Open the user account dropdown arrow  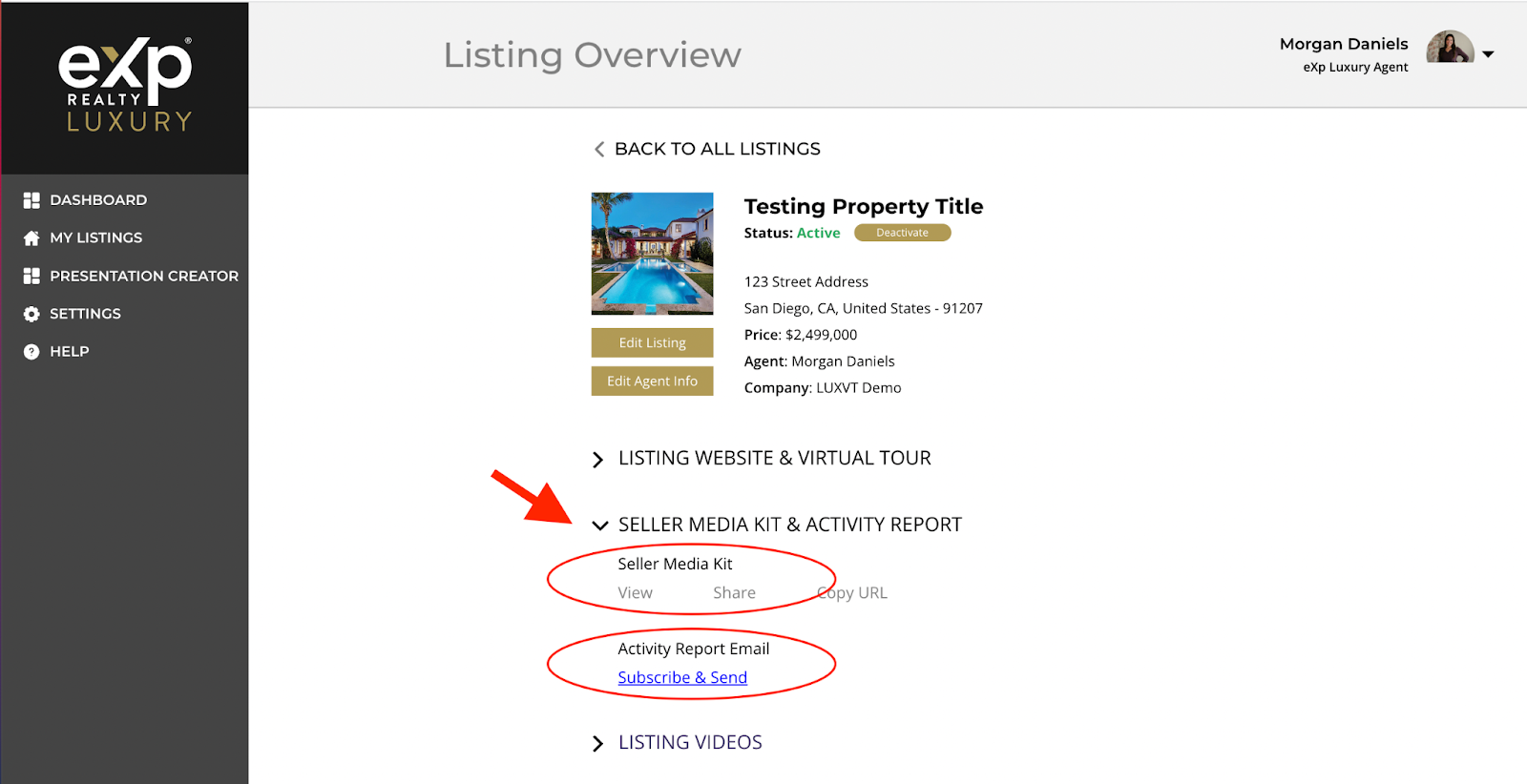pyautogui.click(x=1488, y=54)
